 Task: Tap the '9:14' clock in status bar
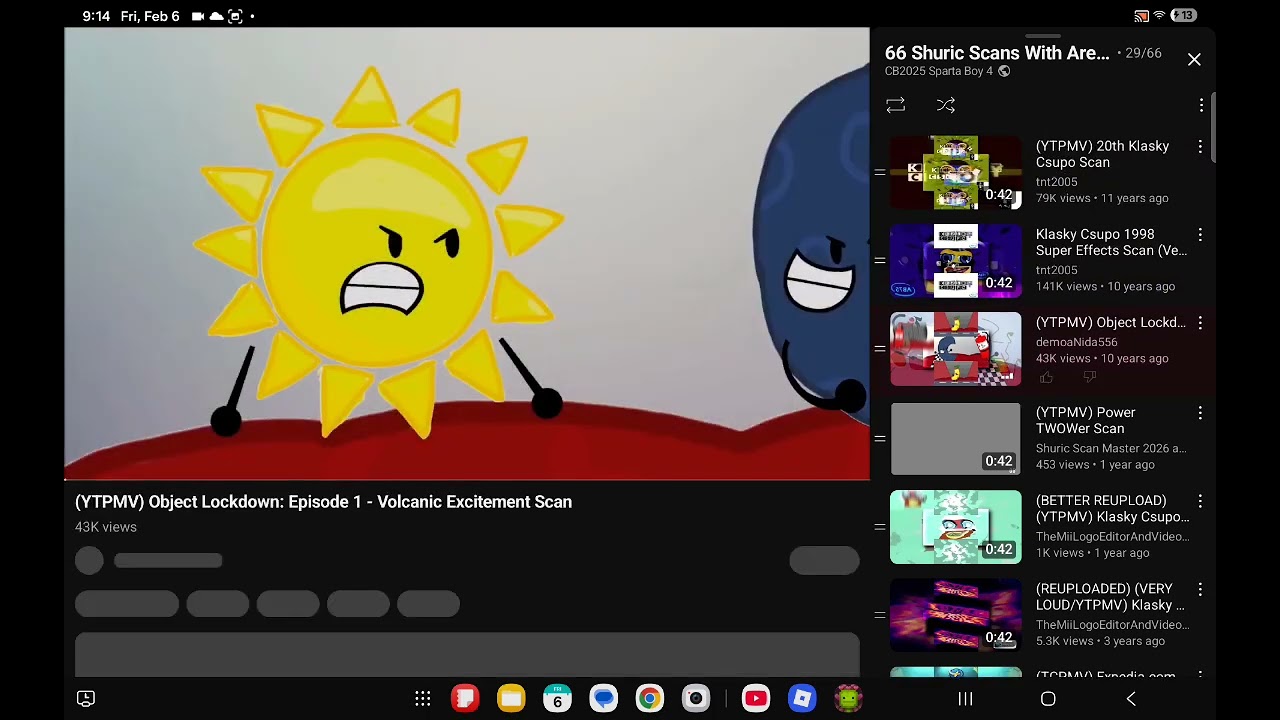[96, 16]
